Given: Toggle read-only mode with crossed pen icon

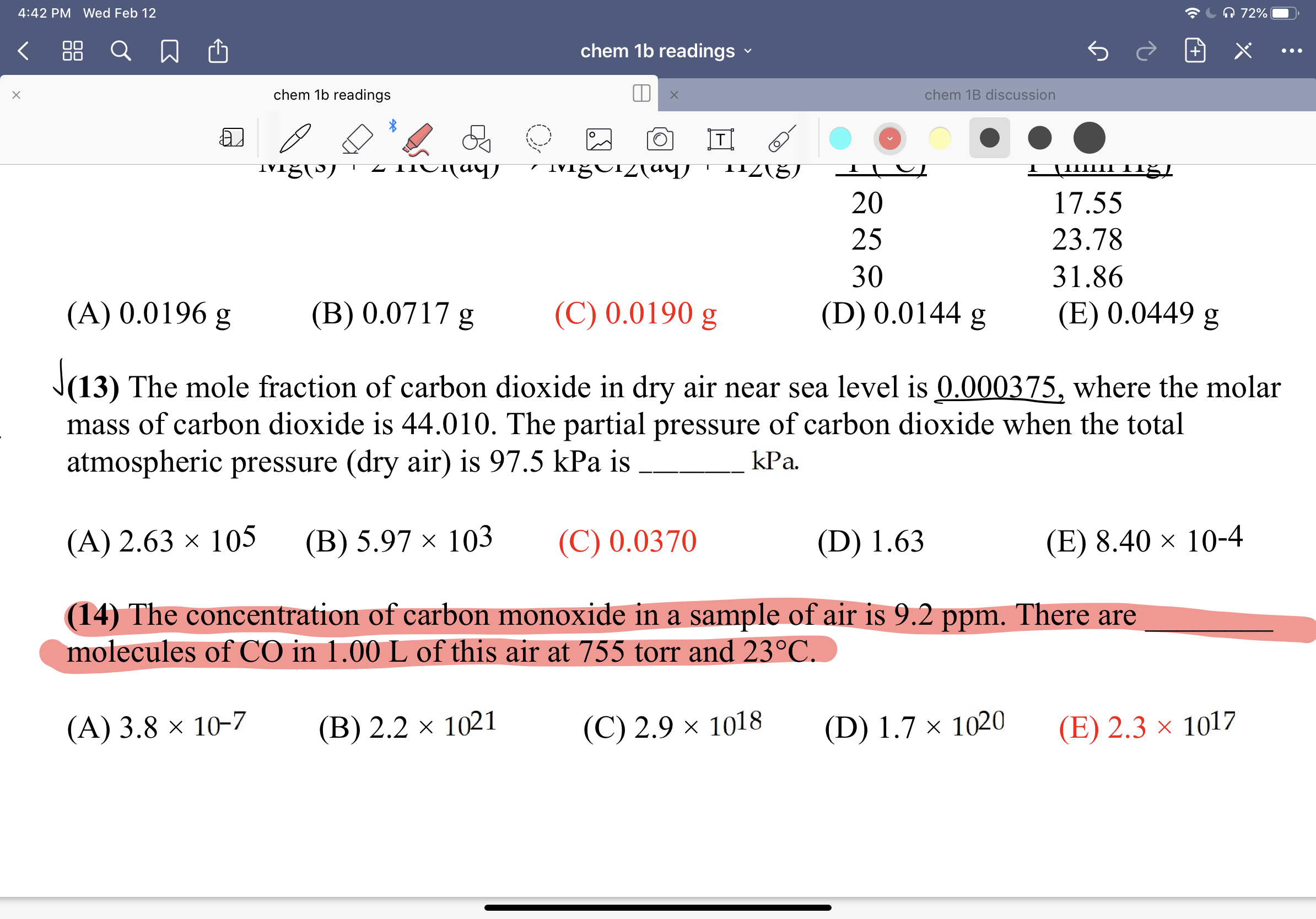Looking at the screenshot, I should 1243,51.
